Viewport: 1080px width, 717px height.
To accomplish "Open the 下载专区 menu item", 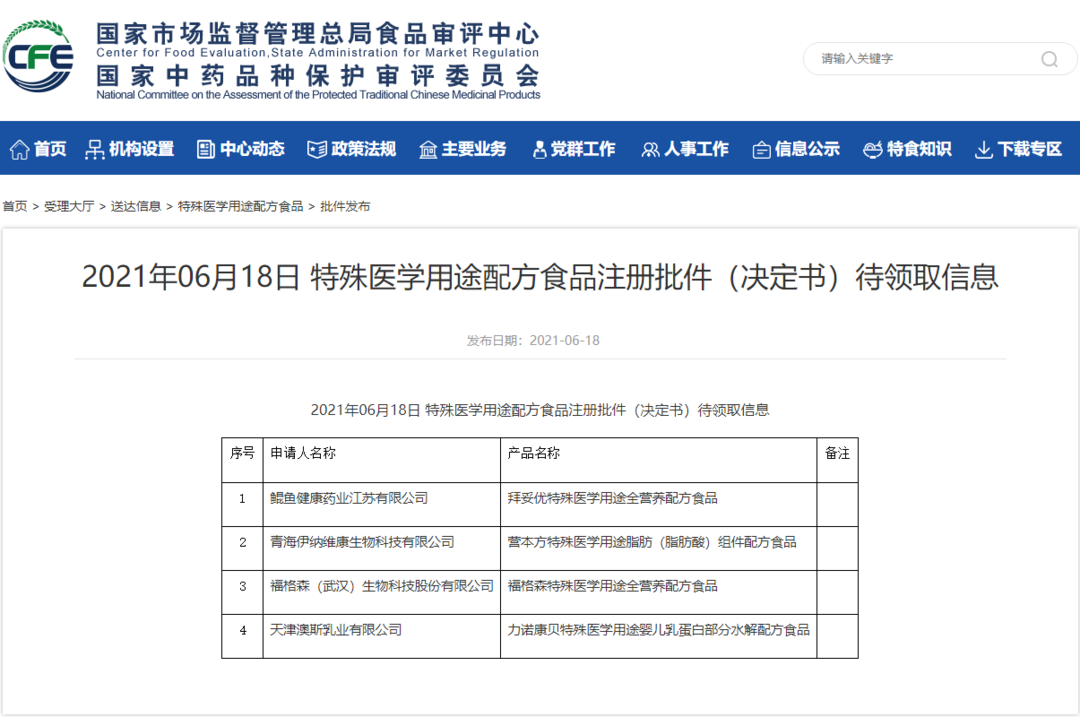I will (x=1030, y=149).
